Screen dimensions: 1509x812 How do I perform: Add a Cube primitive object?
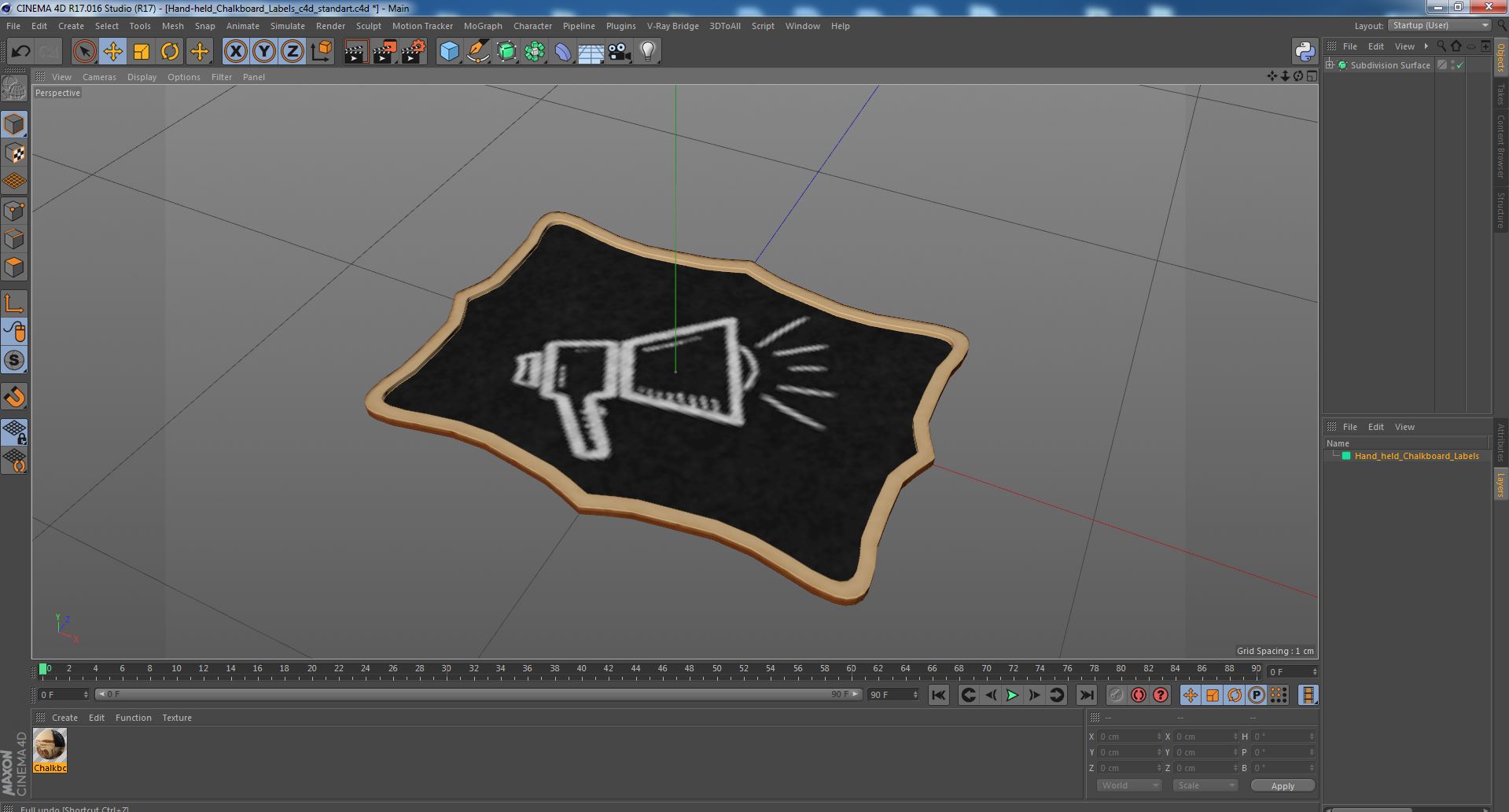click(x=449, y=52)
